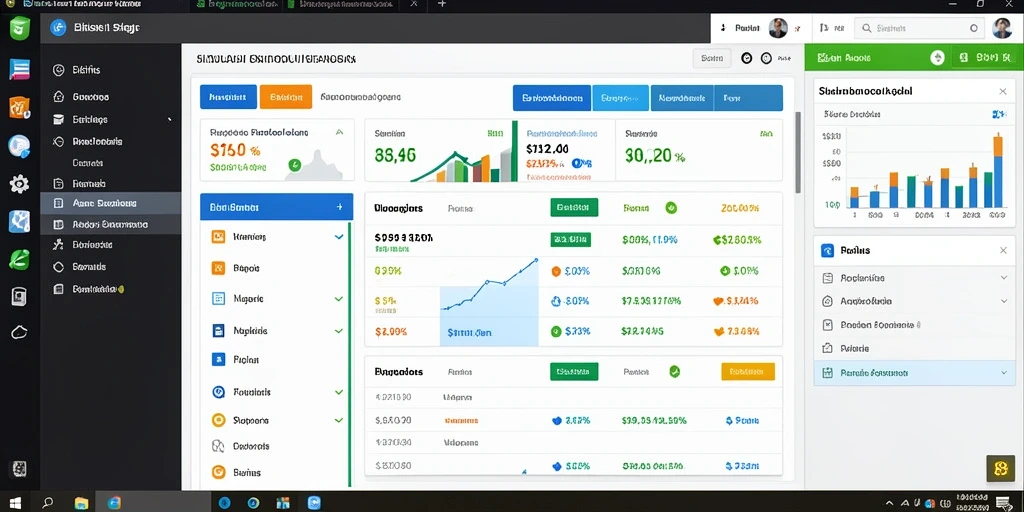
Task: Click the main content vertical scrollbar
Action: click(x=797, y=152)
